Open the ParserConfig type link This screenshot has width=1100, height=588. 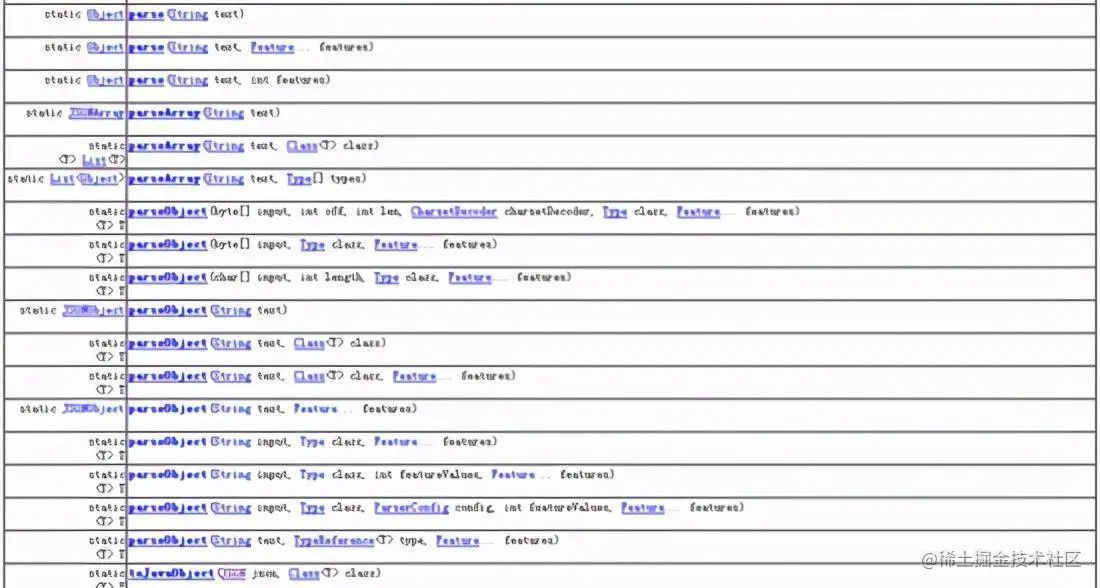point(411,508)
